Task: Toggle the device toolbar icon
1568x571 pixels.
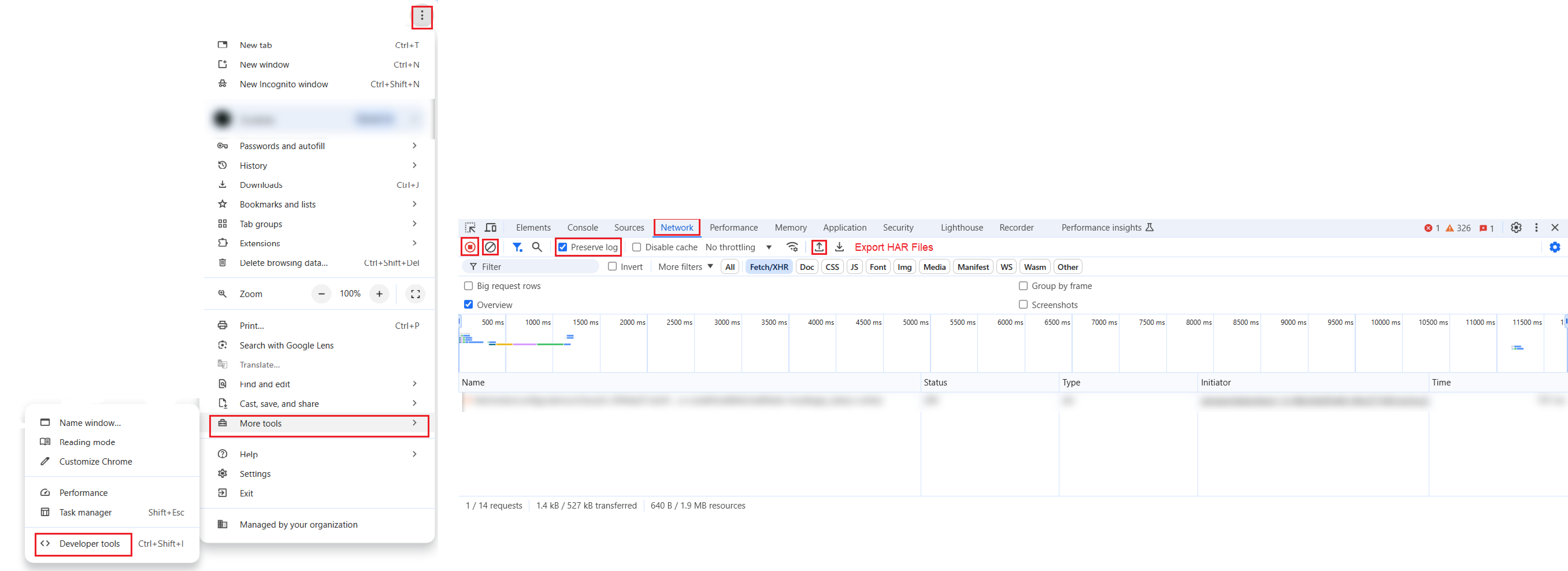Action: [x=490, y=228]
